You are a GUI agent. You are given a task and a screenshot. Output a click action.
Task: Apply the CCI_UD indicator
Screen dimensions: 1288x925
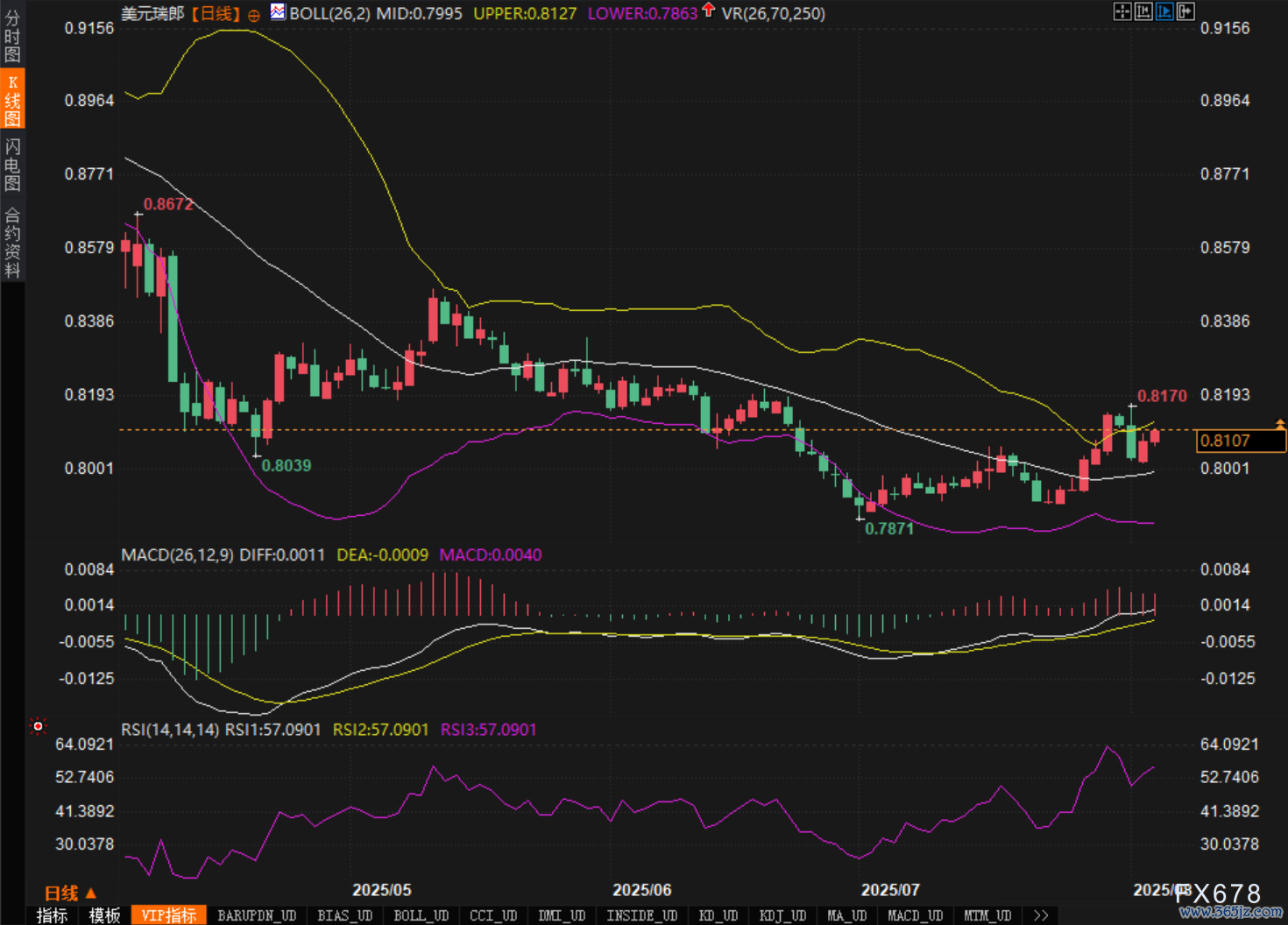point(494,915)
